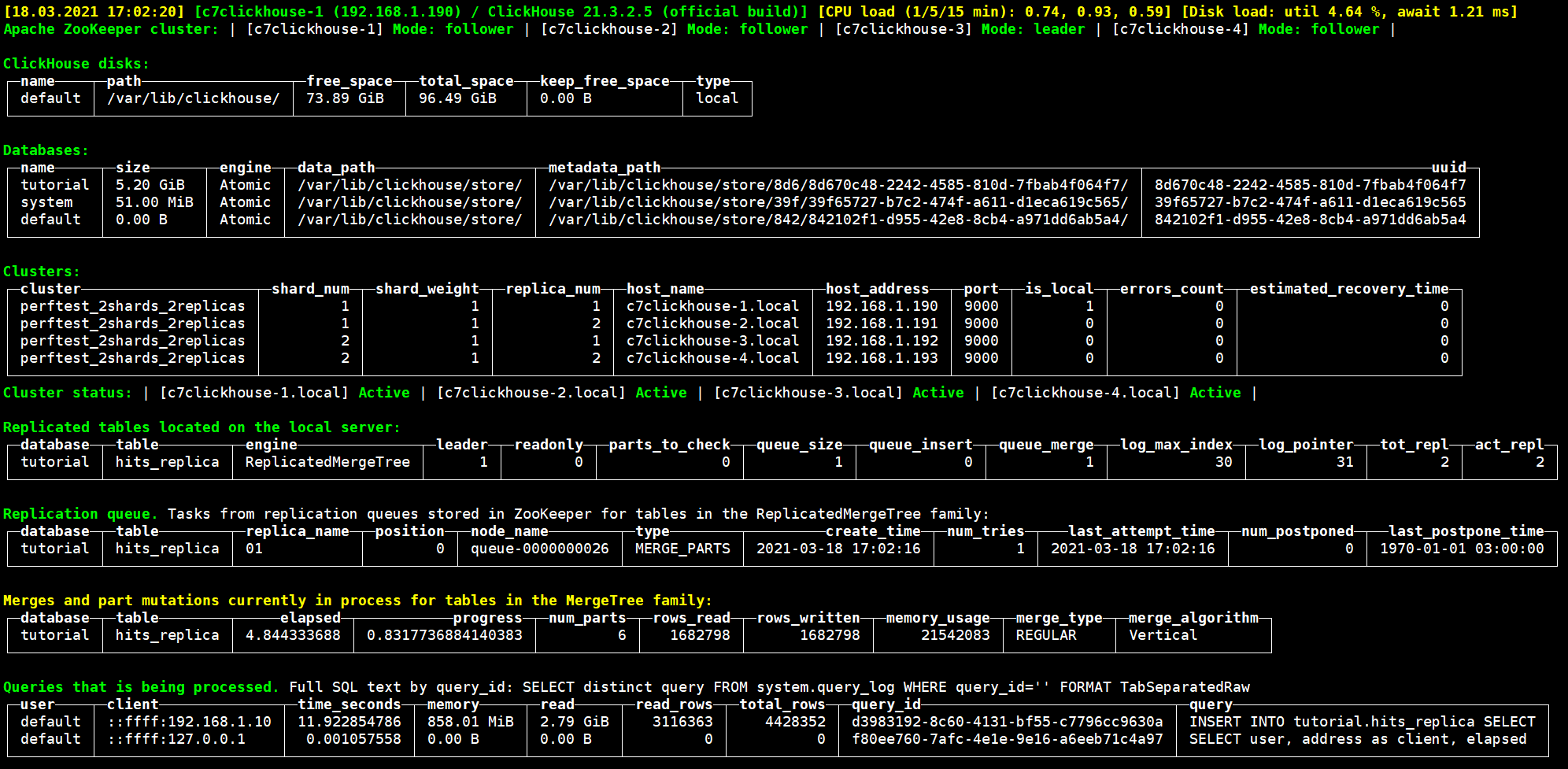Click total_rows value 4428352
This screenshot has height=769, width=1568.
point(795,722)
